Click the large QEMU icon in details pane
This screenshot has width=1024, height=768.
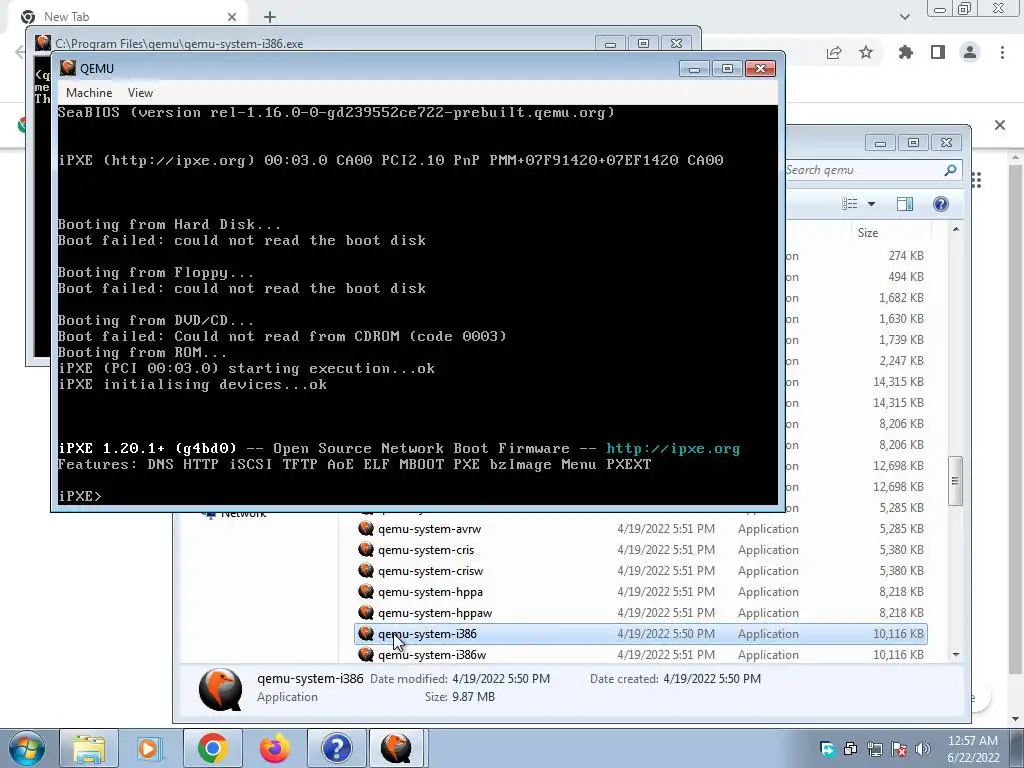pos(220,688)
